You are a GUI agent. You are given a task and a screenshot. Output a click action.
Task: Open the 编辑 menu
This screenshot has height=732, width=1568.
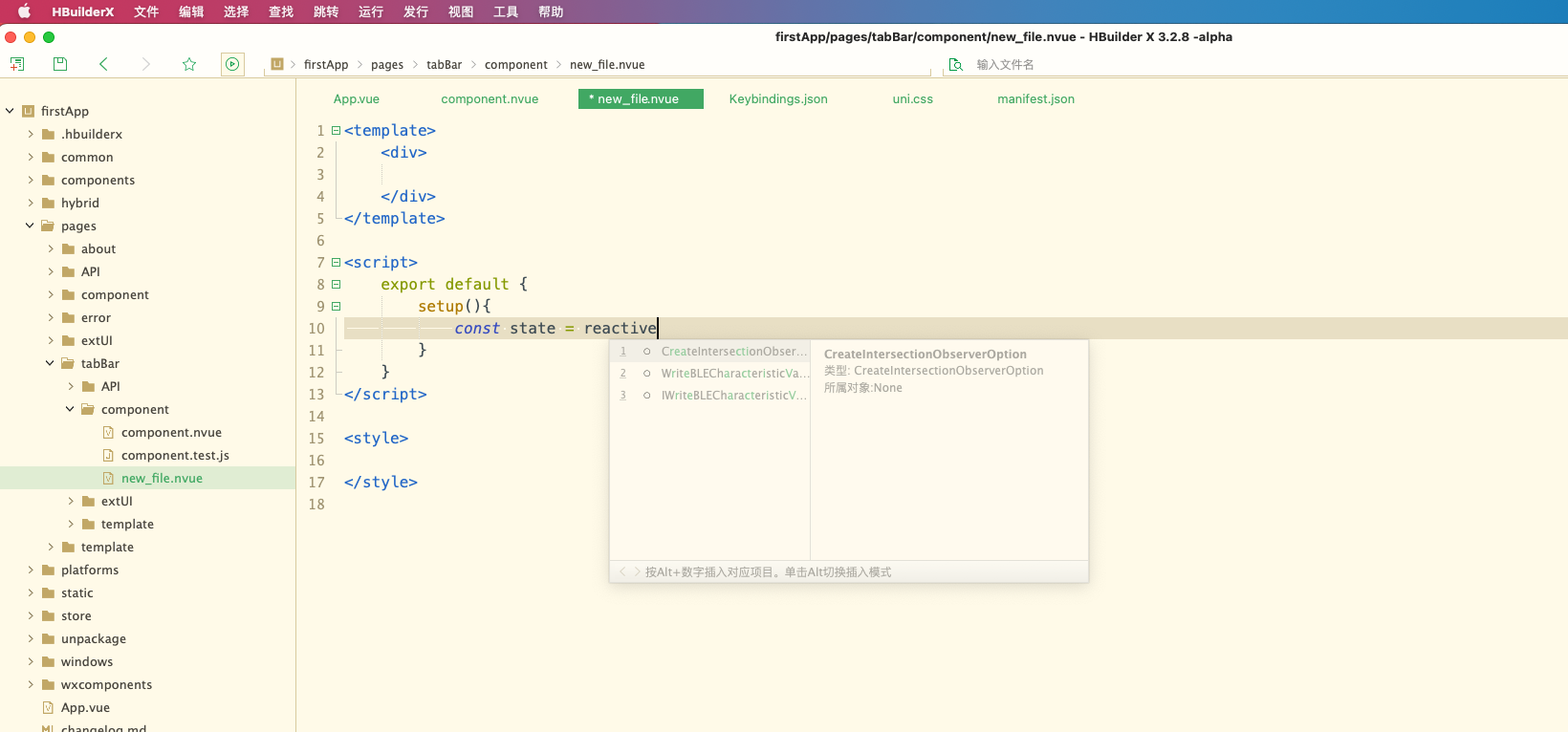pos(191,11)
